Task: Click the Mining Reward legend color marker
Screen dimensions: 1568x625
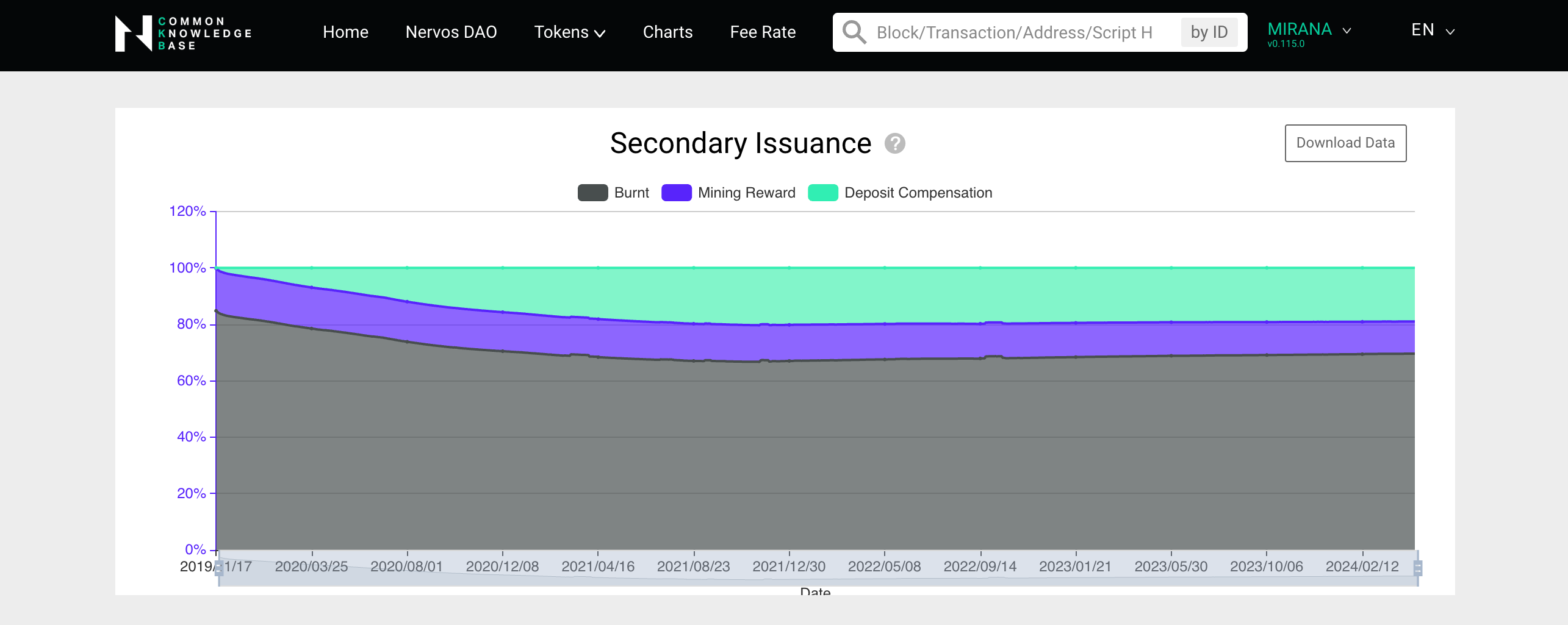Action: point(676,193)
